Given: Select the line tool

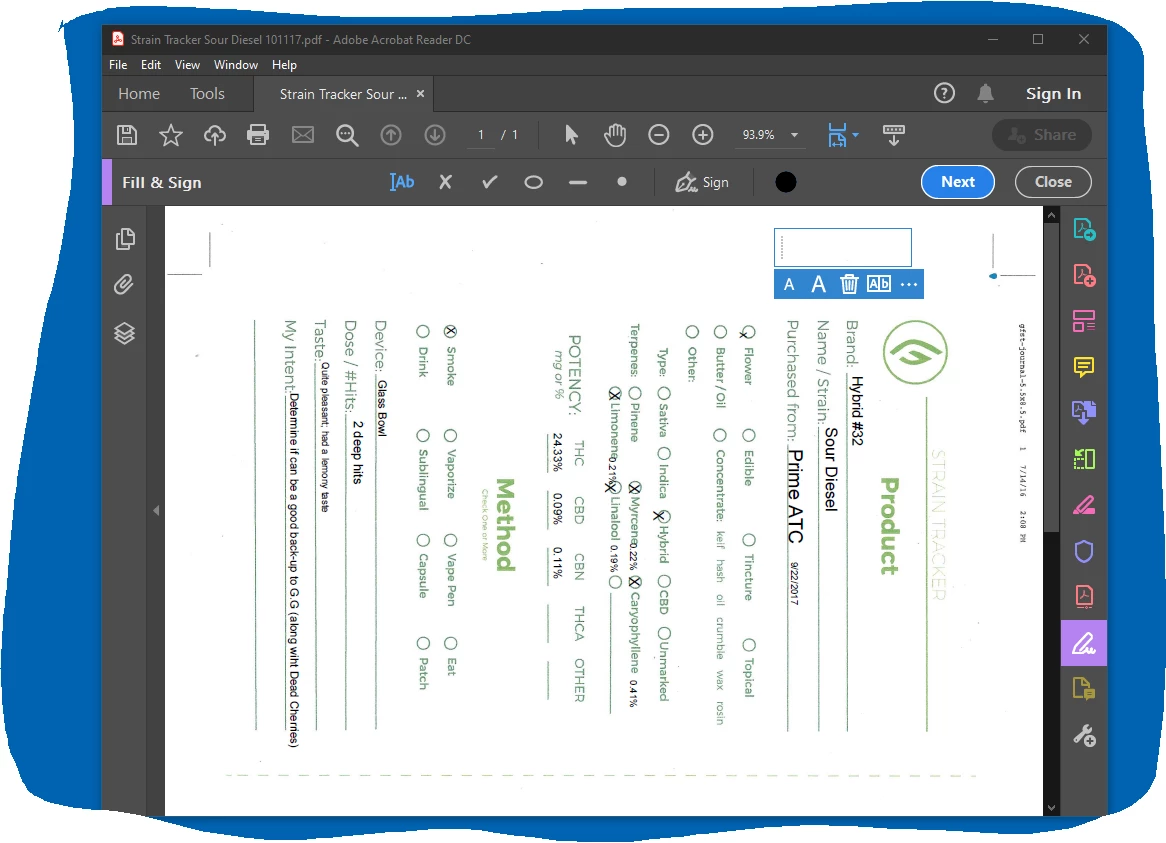Looking at the screenshot, I should coord(578,182).
